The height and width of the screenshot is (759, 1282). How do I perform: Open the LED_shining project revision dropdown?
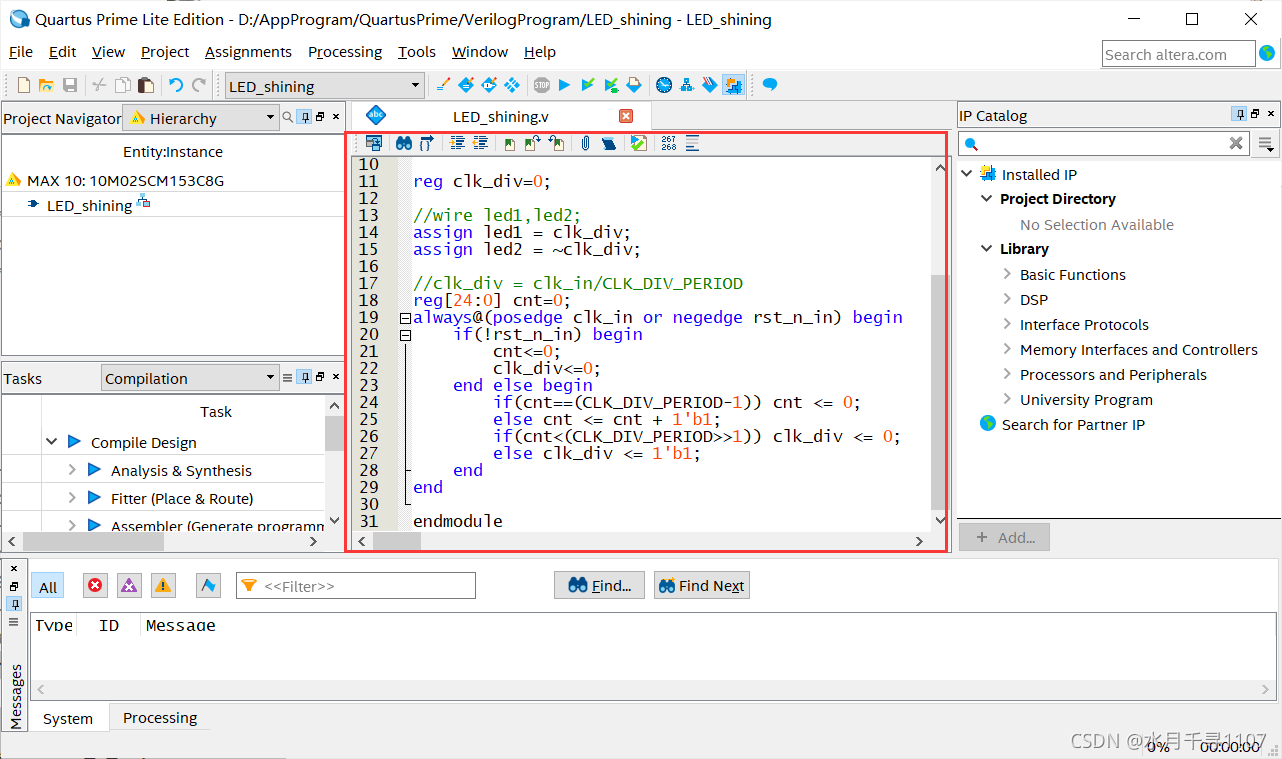click(325, 86)
